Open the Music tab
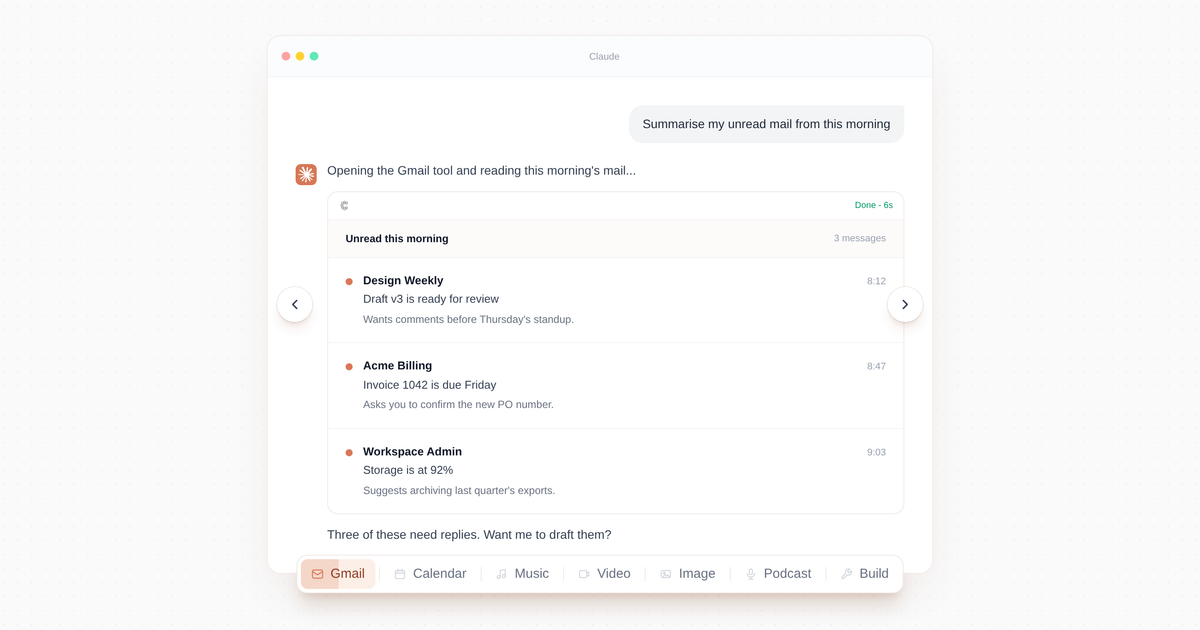 (x=522, y=574)
